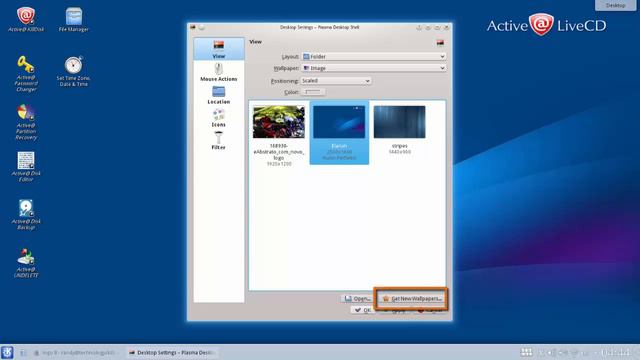Open the Positioning dropdown showing Scaled
The height and width of the screenshot is (360, 640).
coord(336,81)
